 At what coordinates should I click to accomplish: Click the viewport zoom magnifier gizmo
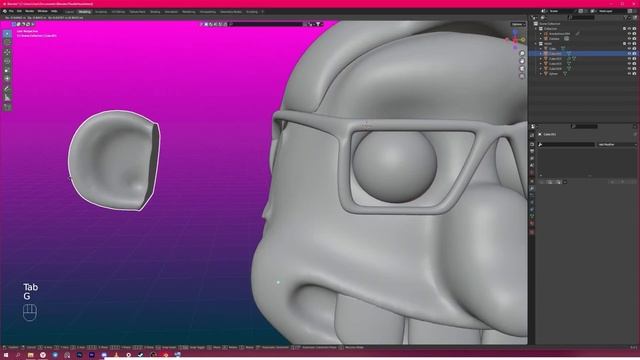pos(522,53)
